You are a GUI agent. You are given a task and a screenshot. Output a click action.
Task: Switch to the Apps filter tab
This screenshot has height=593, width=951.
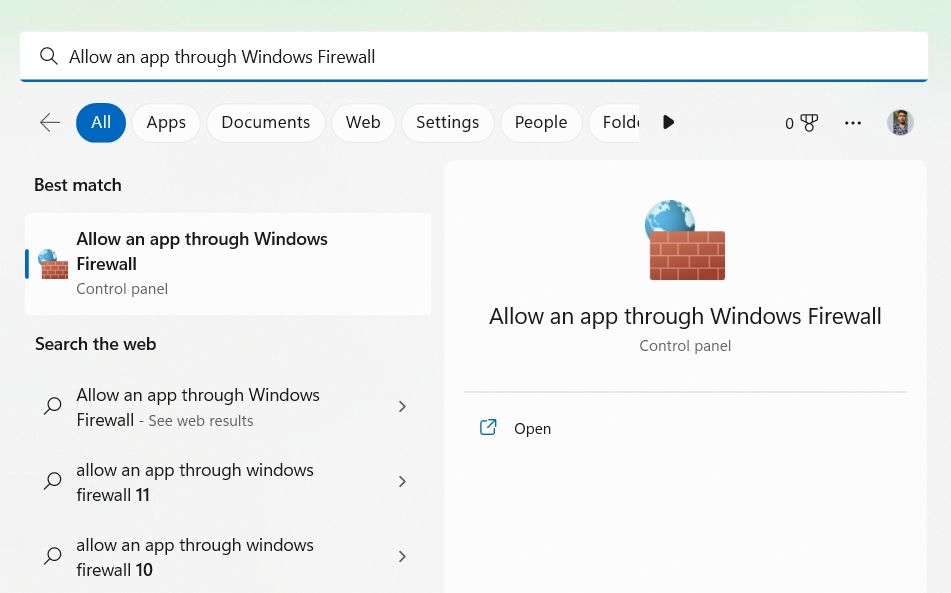[x=166, y=122]
